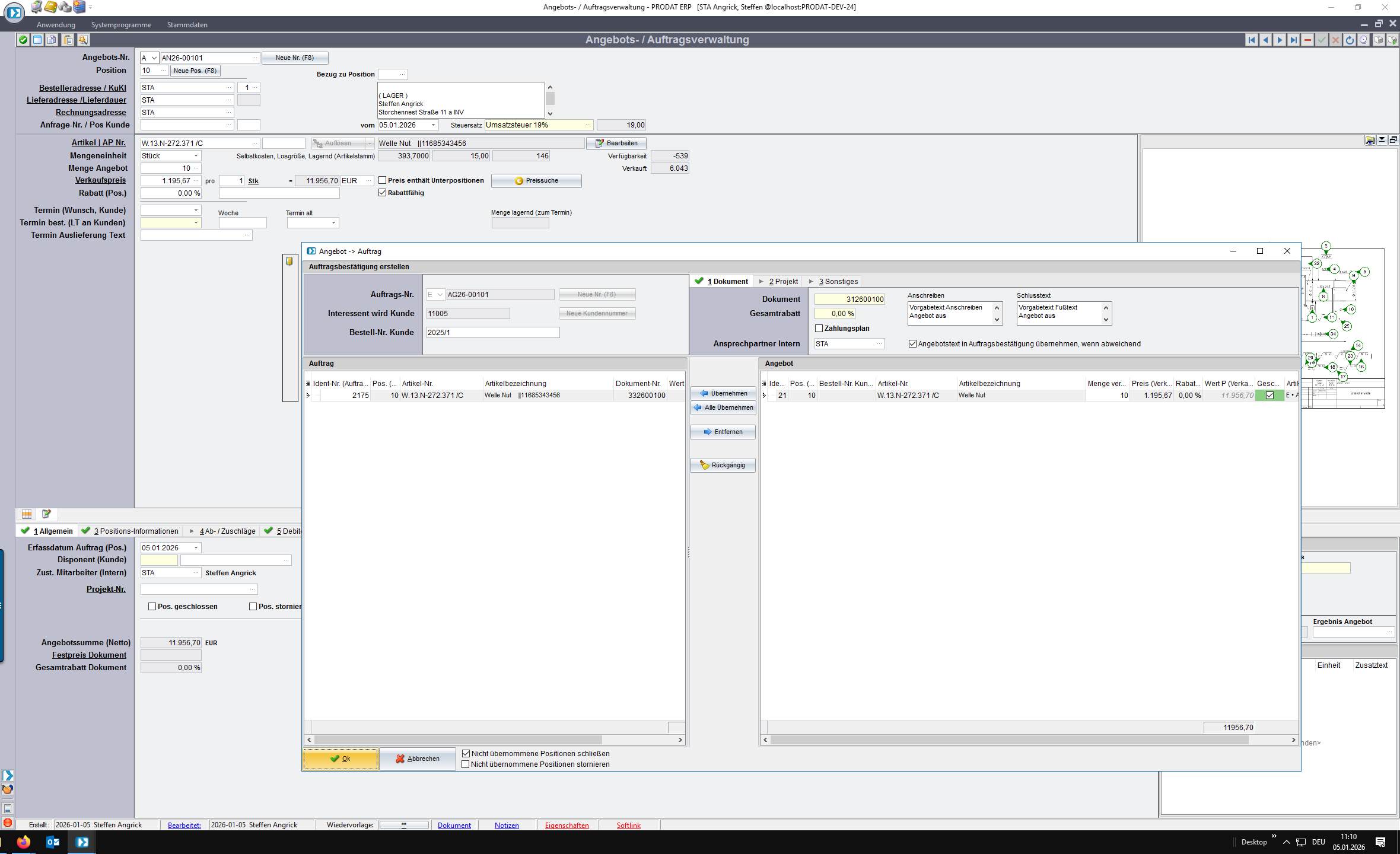Open the Mengeneinheit Stück dropdown
Image resolution: width=1400 pixels, height=854 pixels.
(196, 156)
